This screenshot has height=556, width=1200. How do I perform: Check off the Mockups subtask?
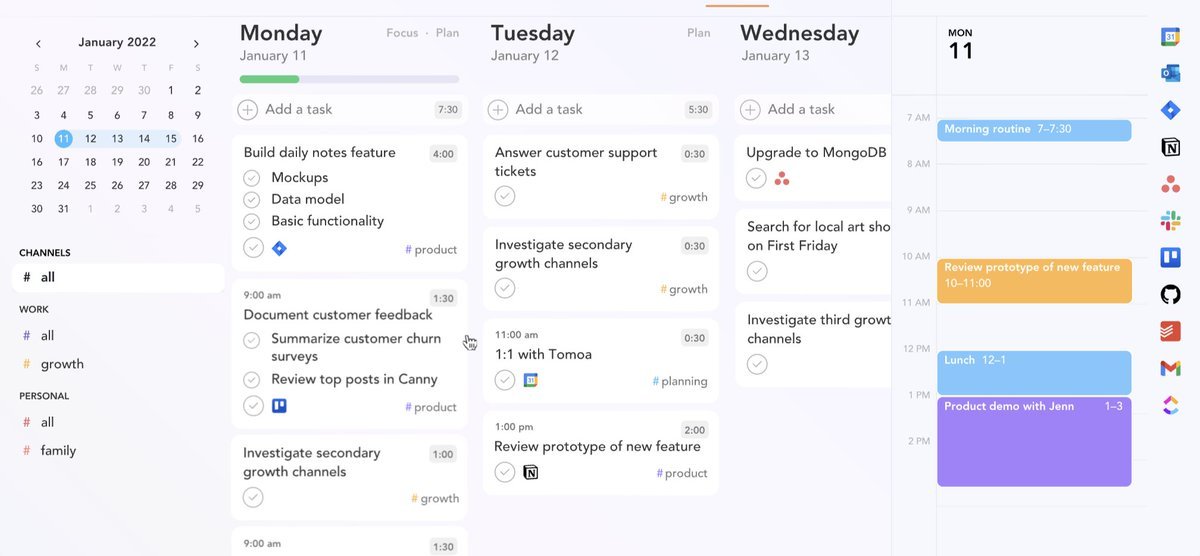252,178
